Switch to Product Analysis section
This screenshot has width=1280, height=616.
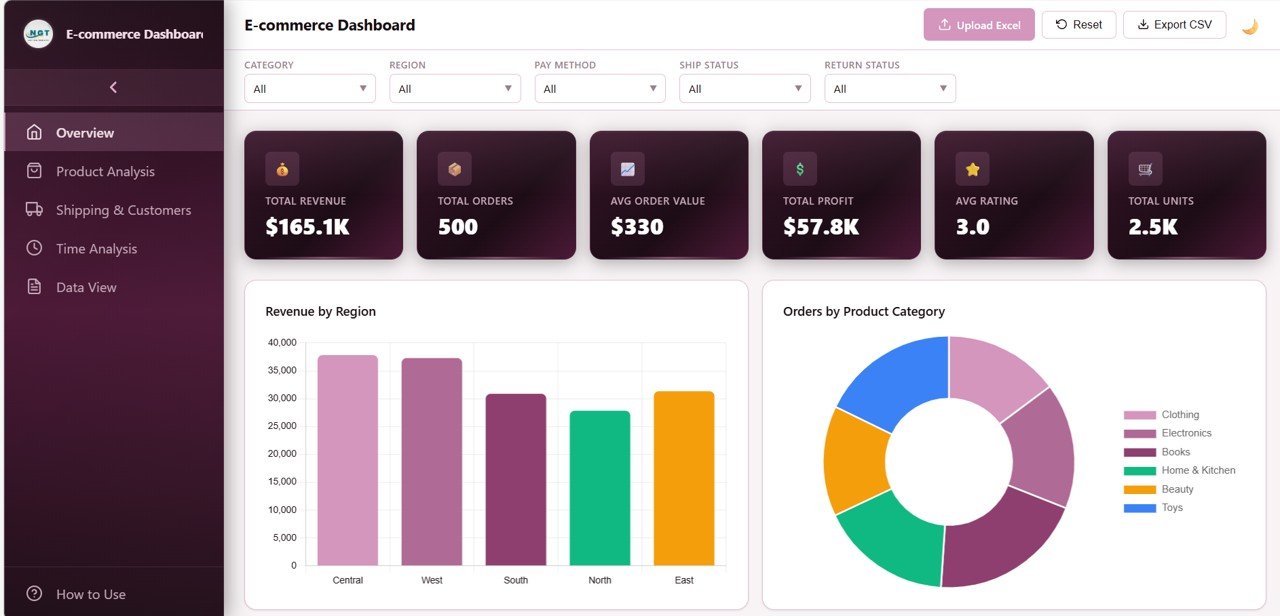[105, 171]
